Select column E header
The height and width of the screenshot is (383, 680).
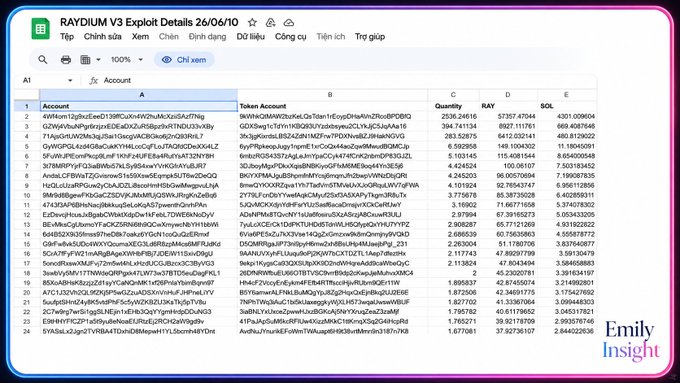567,95
